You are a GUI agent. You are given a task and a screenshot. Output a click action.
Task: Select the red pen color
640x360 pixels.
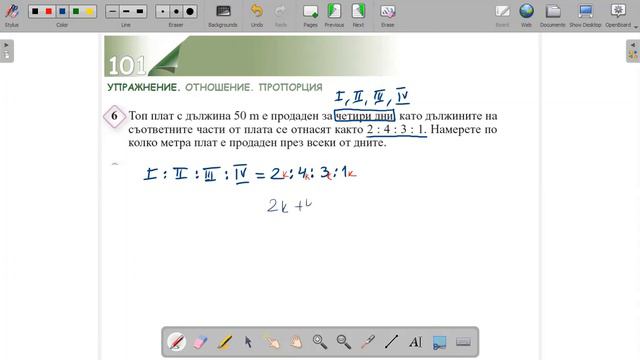49,11
